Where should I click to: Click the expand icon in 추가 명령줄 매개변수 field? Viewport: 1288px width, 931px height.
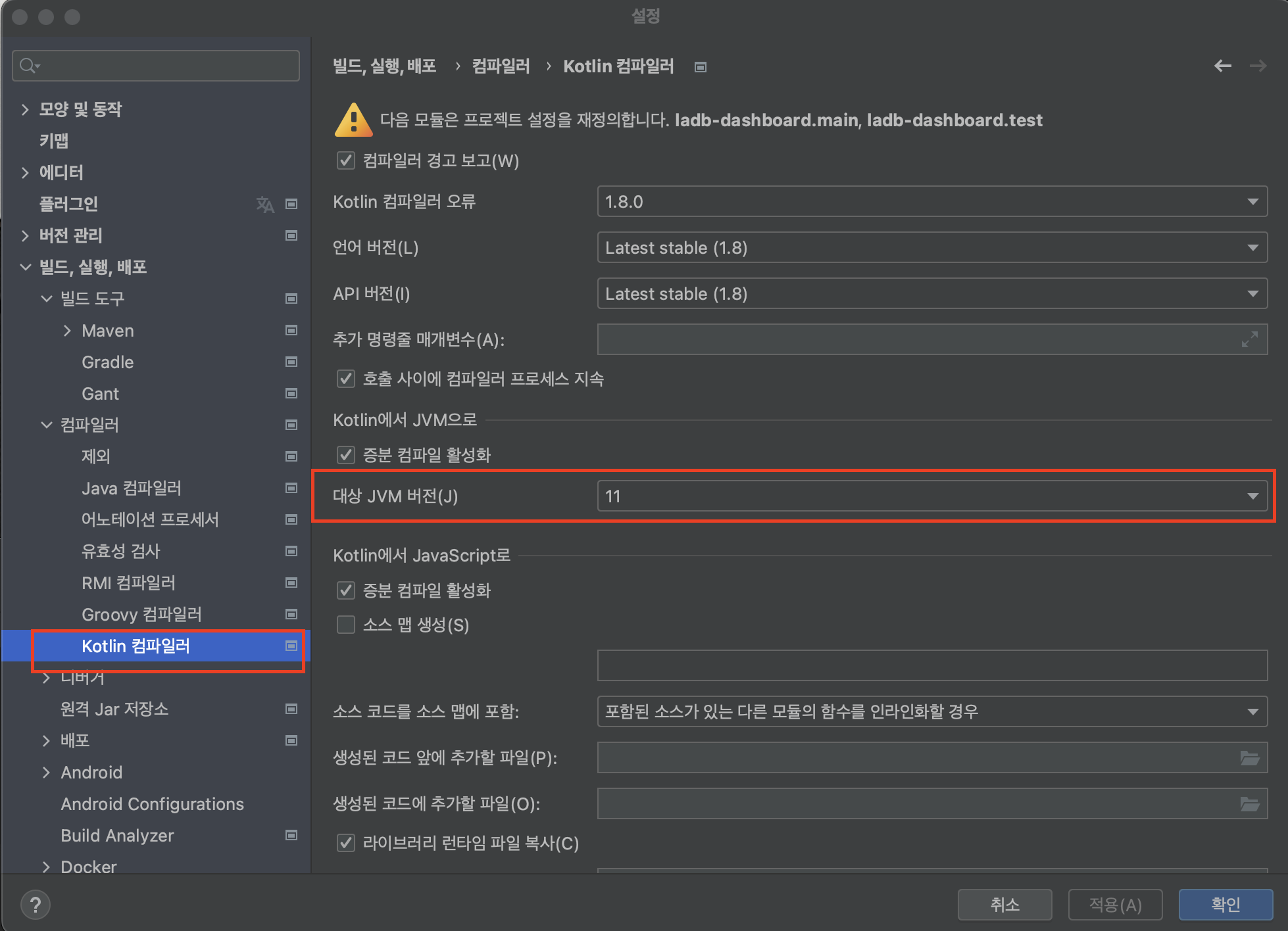1249,339
